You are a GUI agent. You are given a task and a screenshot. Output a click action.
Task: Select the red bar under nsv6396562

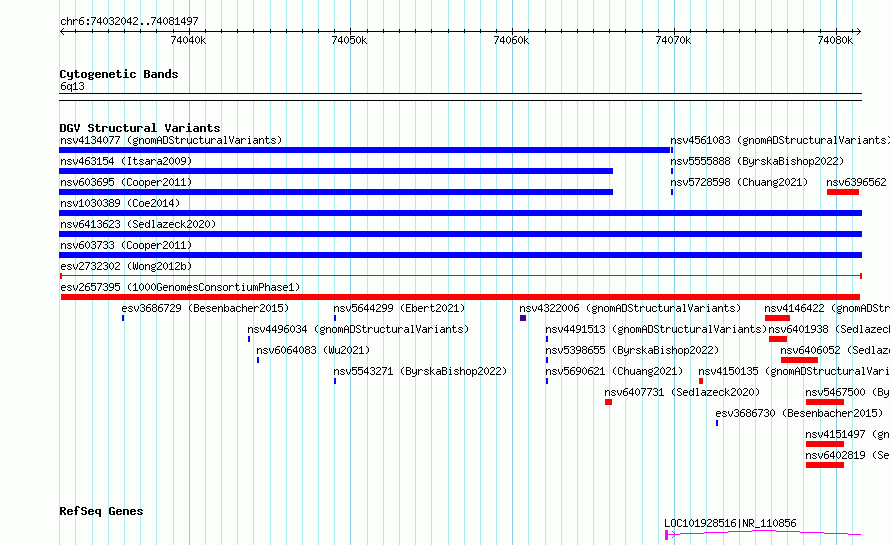coord(843,192)
